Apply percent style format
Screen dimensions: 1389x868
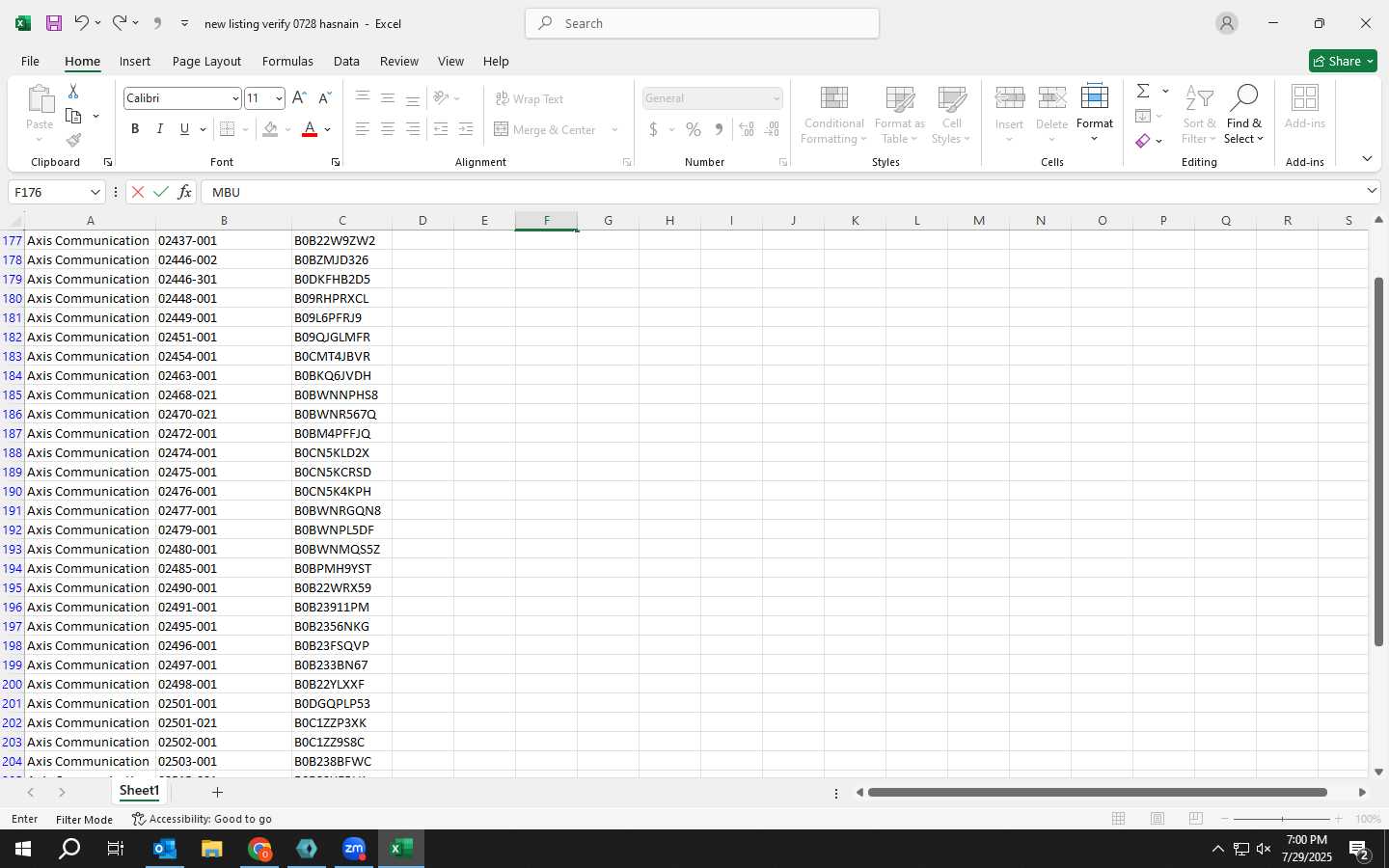click(694, 129)
